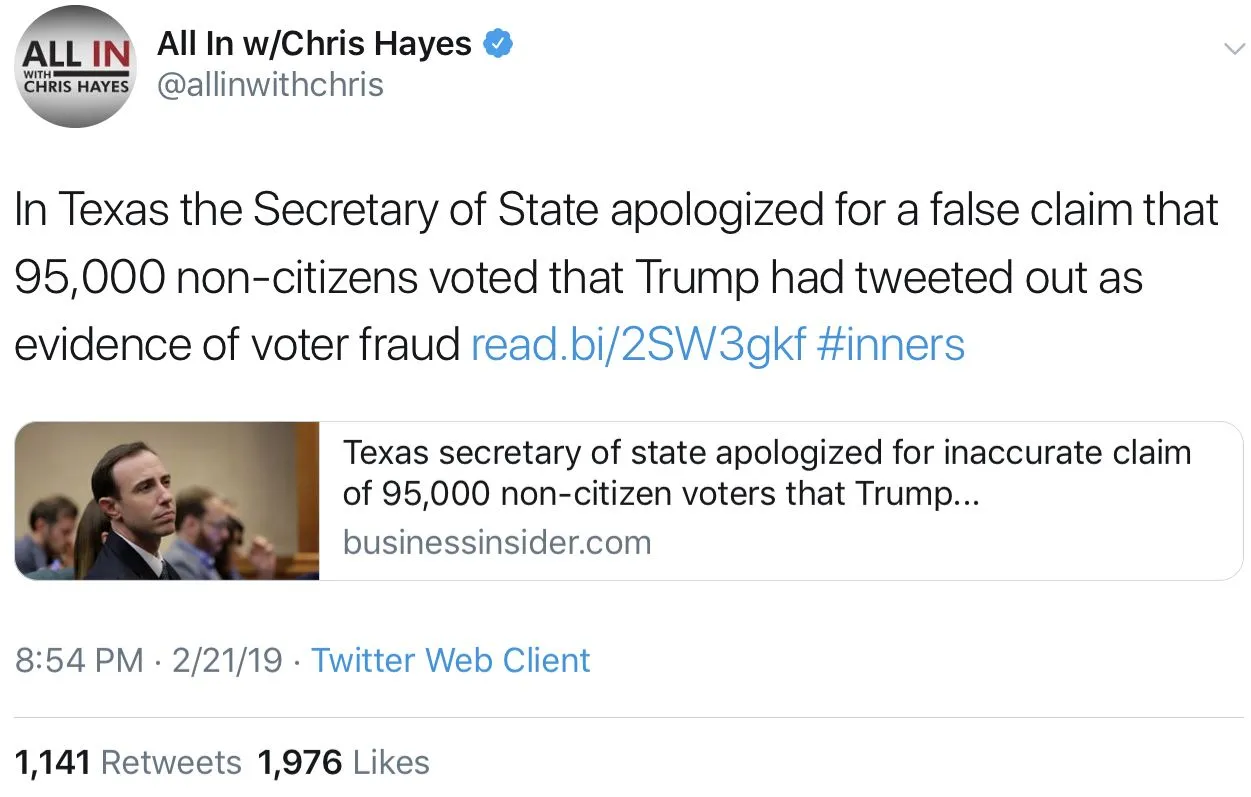Click the tweet text about Texas Secretary of State
1251x797 pixels.
[615, 277]
